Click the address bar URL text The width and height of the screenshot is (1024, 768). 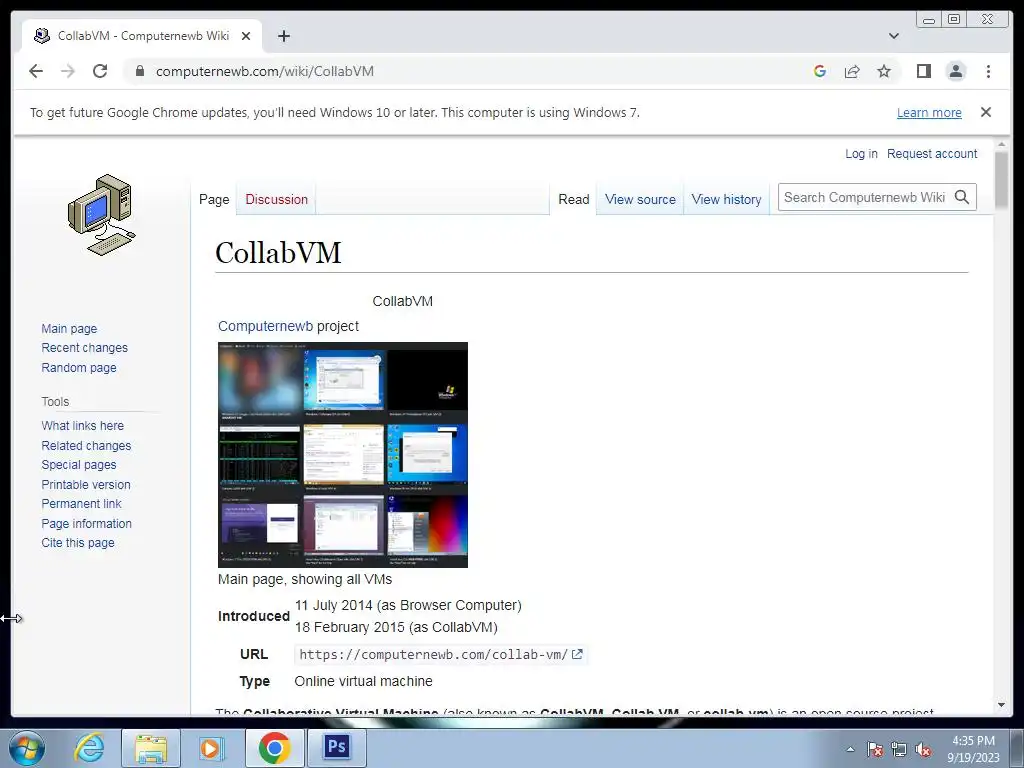pyautogui.click(x=264, y=71)
